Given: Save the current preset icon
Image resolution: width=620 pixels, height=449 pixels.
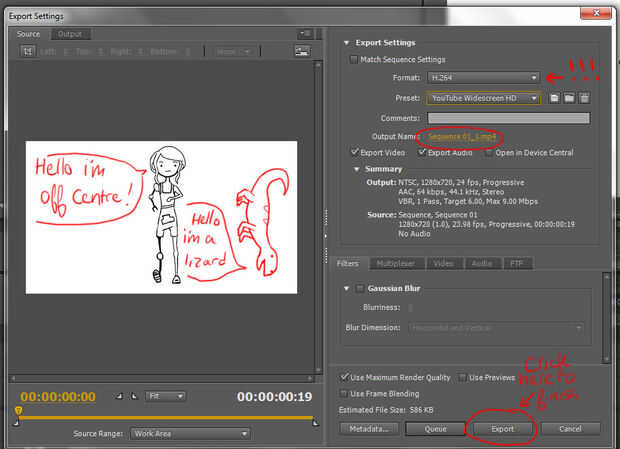Looking at the screenshot, I should point(554,98).
